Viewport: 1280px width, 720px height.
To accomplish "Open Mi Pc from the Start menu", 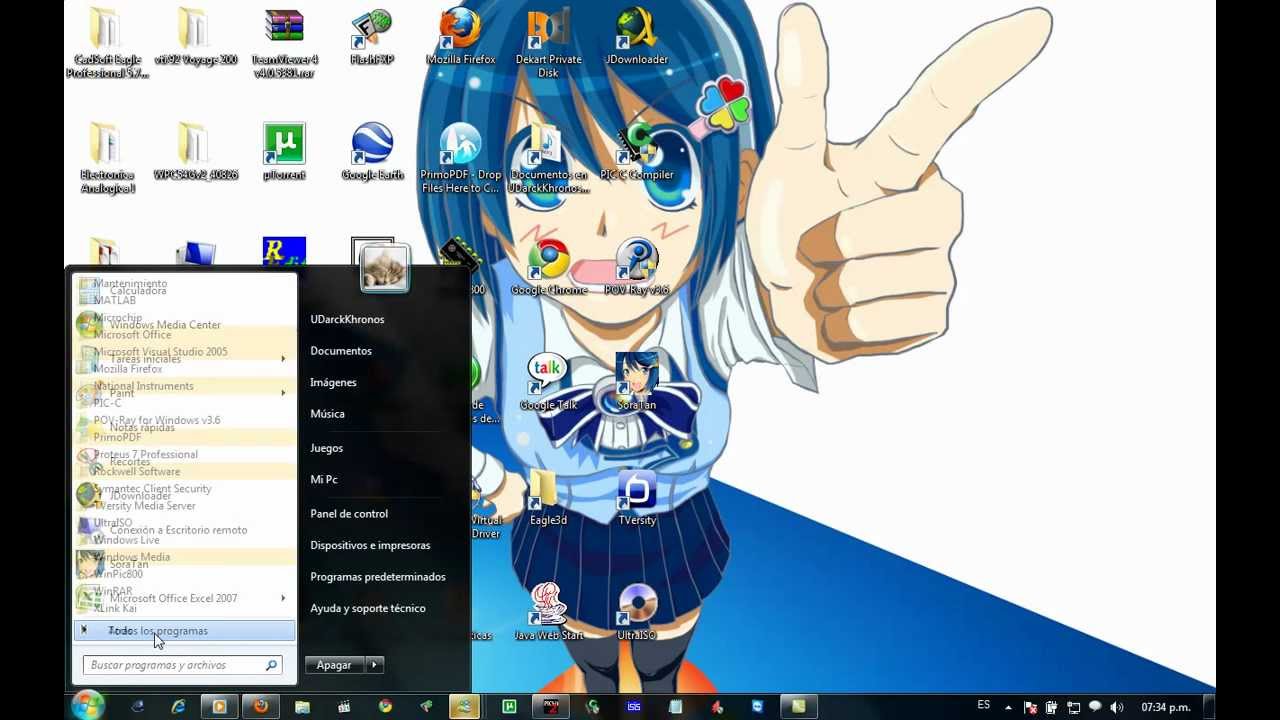I will (324, 479).
